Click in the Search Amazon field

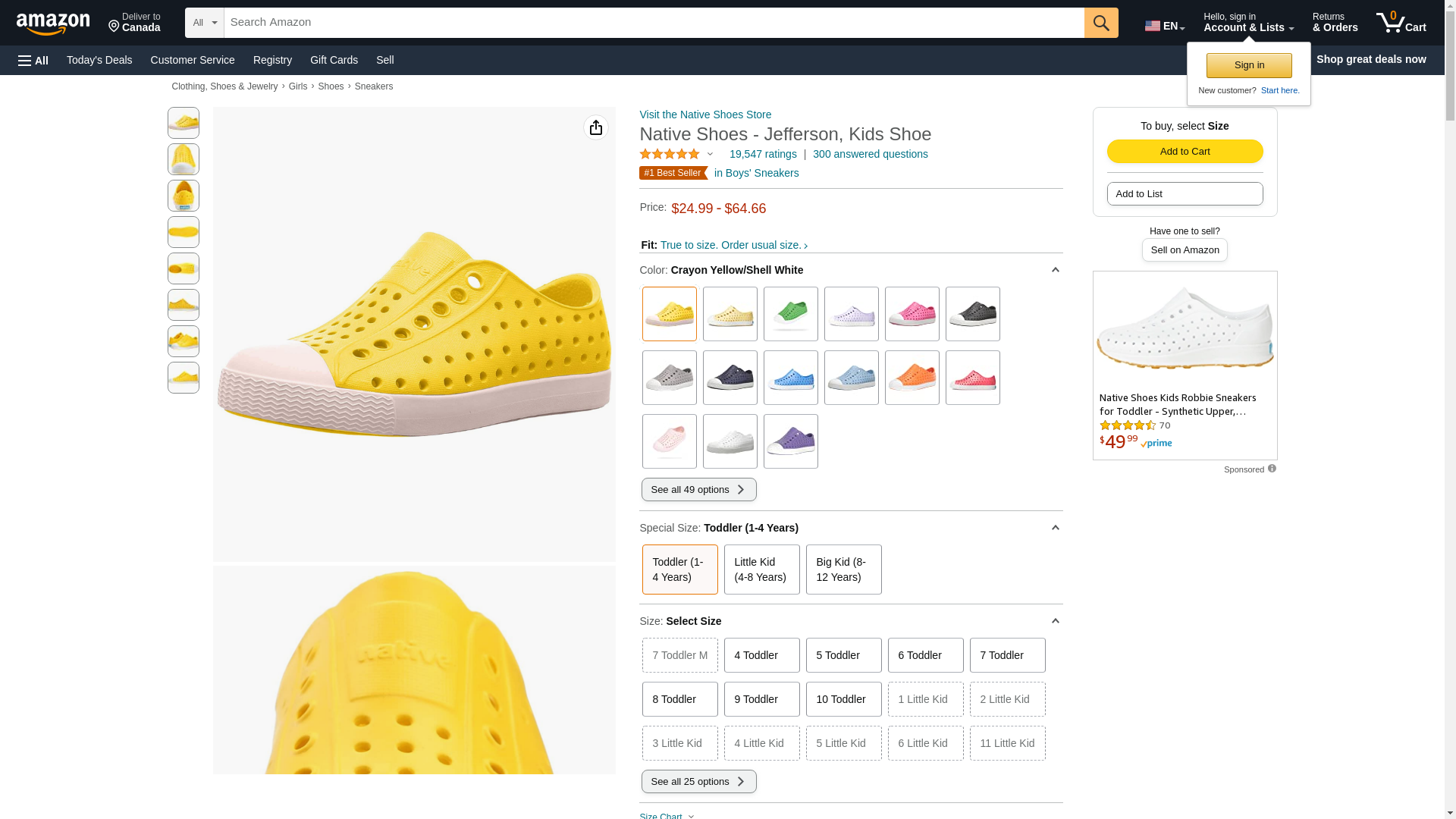tap(654, 23)
